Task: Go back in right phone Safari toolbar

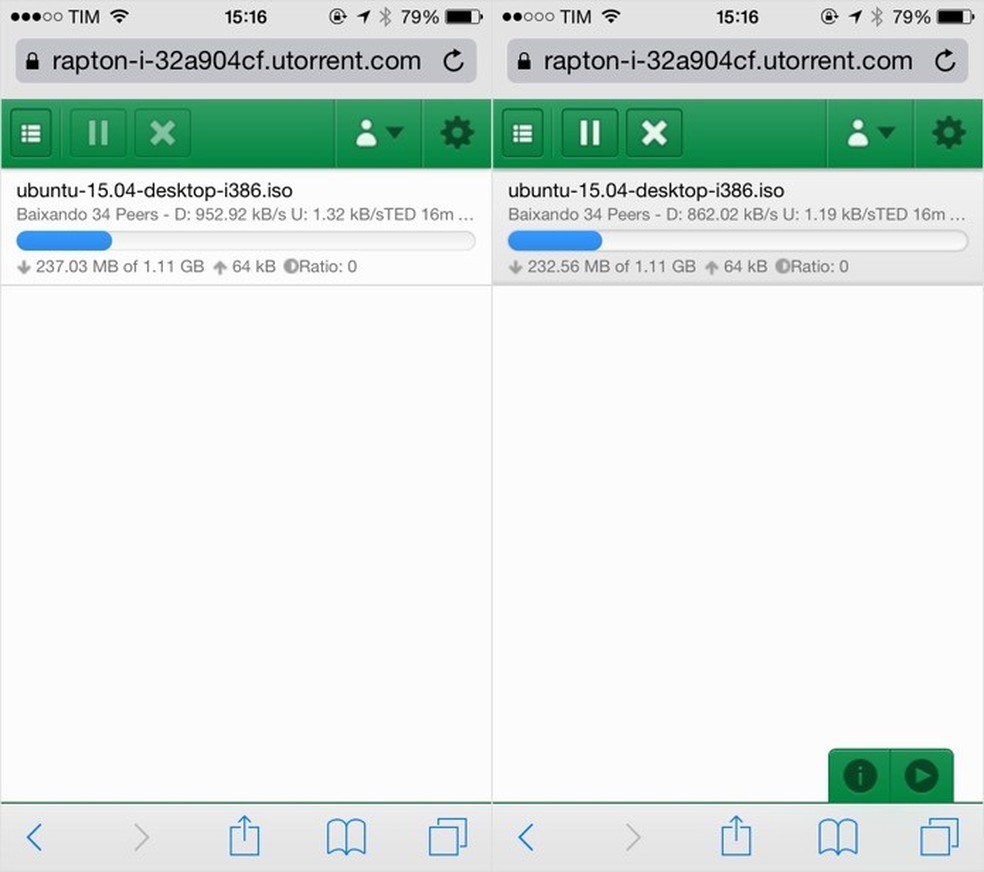Action: [526, 837]
